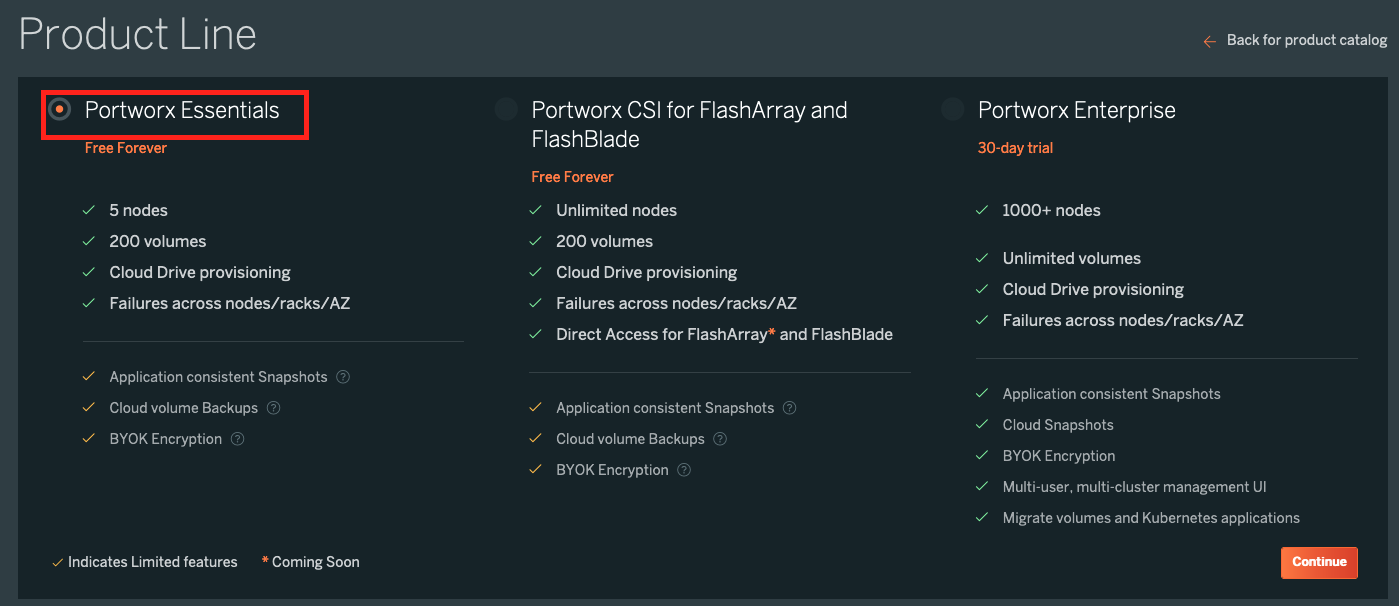Open help icon for Essentials Cloud volume Backups
The width and height of the screenshot is (1399, 606).
pyautogui.click(x=273, y=408)
